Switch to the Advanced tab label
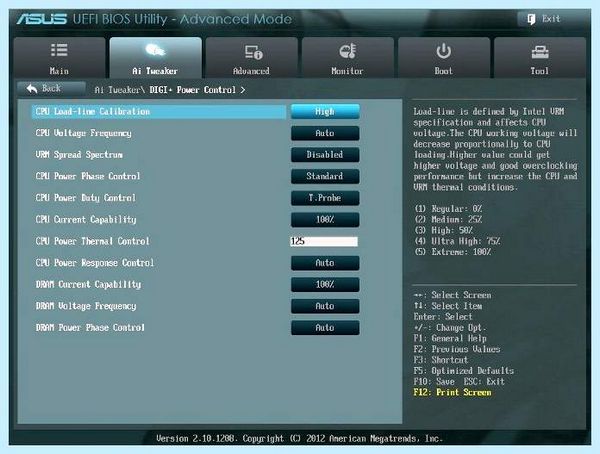600x454 pixels. 251,71
